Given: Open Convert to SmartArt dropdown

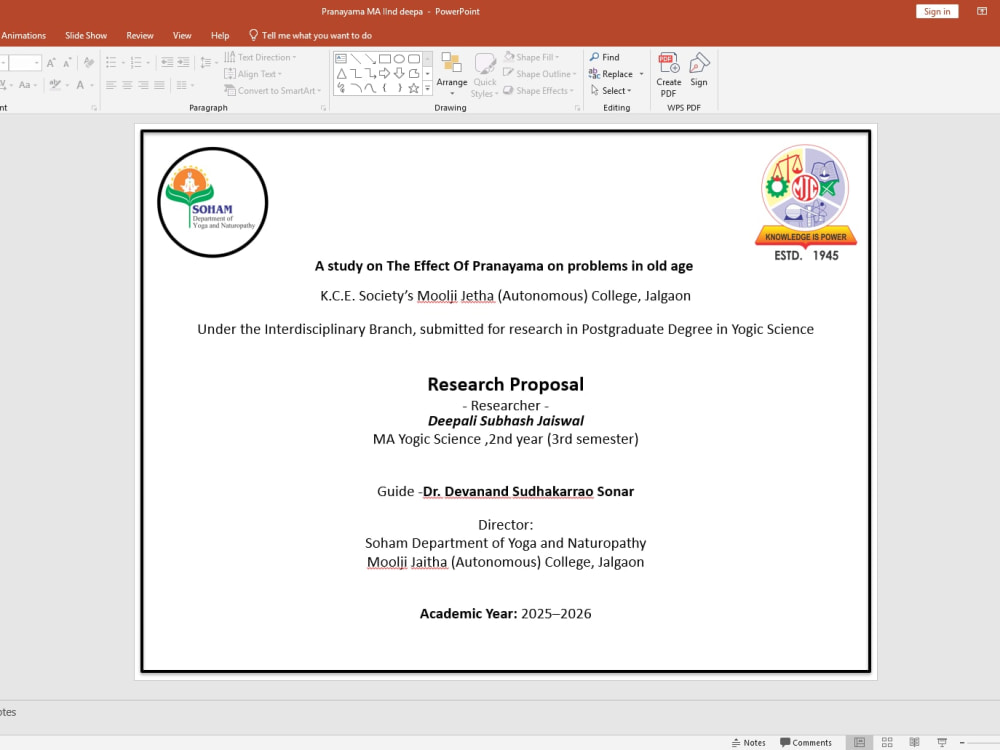Looking at the screenshot, I should tap(273, 91).
